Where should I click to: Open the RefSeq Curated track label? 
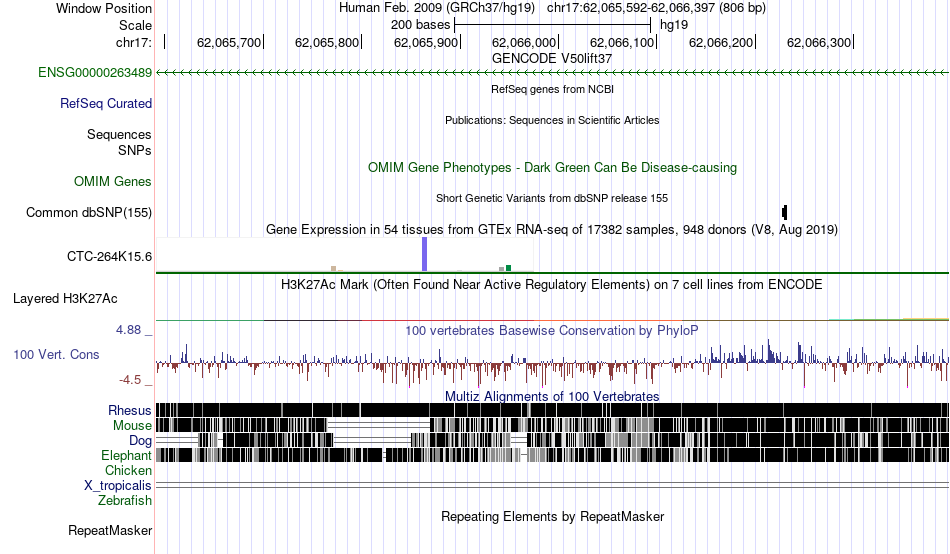tap(106, 104)
